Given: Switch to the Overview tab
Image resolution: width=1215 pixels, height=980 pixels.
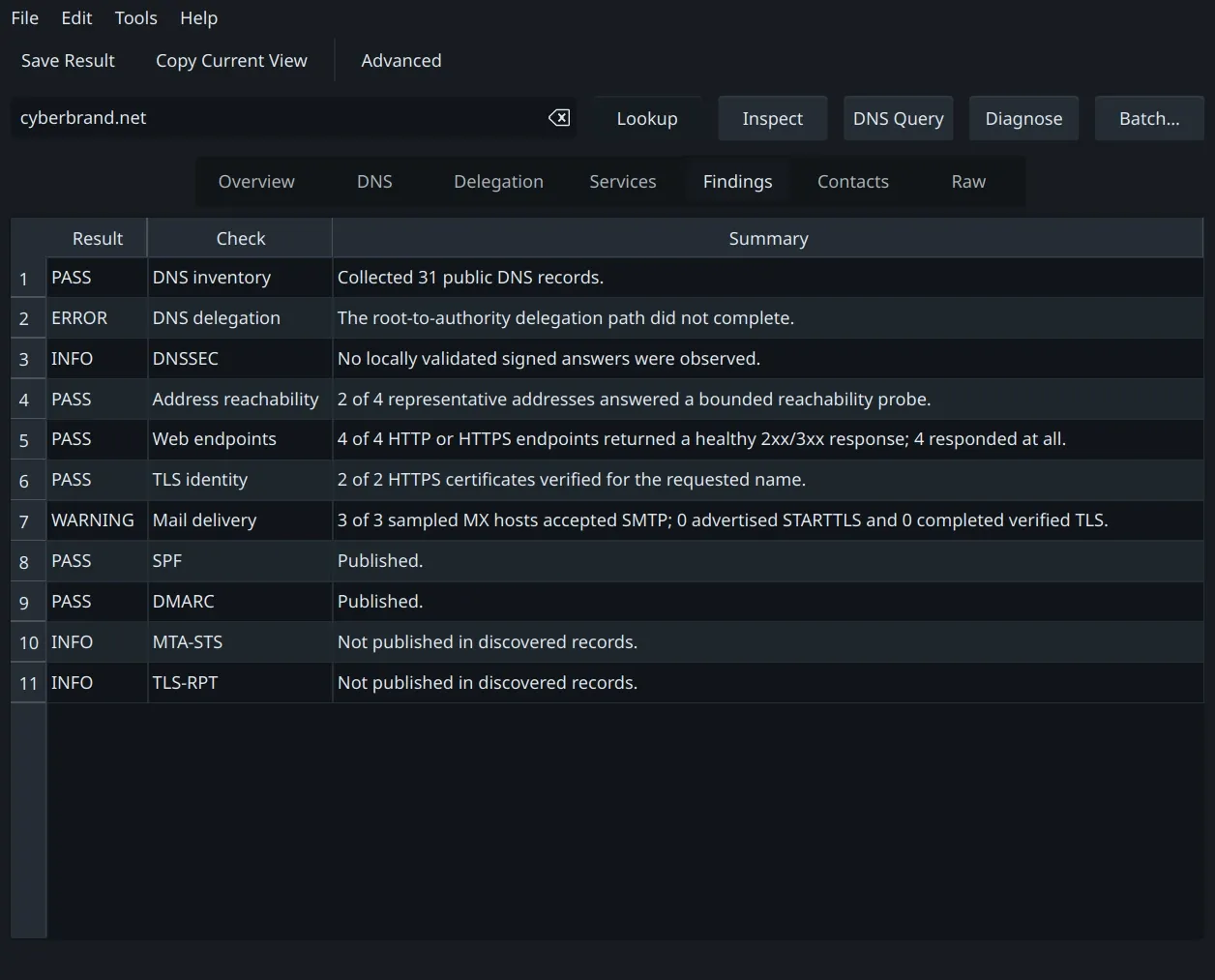Looking at the screenshot, I should click(x=256, y=182).
